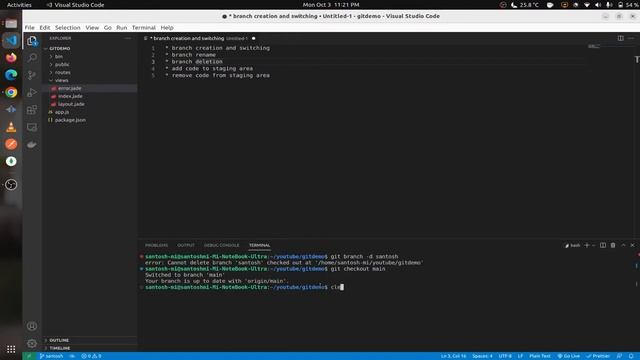Image resolution: width=640 pixels, height=360 pixels.
Task: Click santosh branch in status bar
Action: (51, 356)
